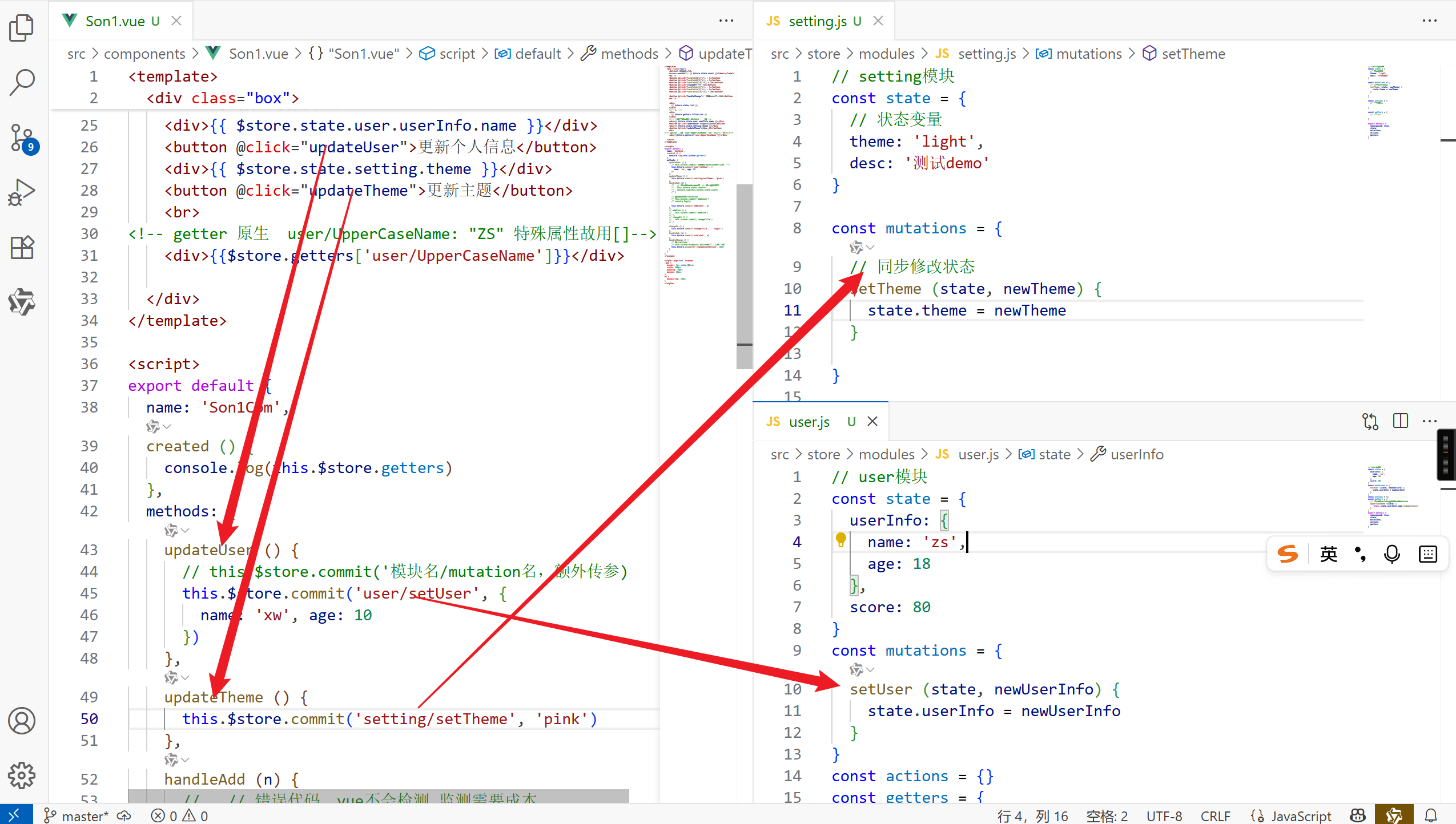Click the master branch in status bar

(x=77, y=816)
